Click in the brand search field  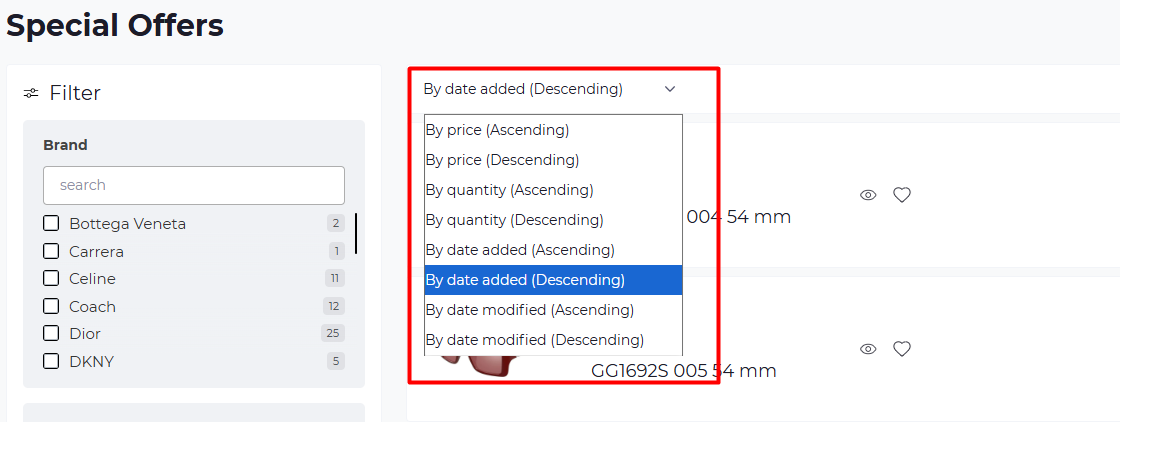coord(194,185)
